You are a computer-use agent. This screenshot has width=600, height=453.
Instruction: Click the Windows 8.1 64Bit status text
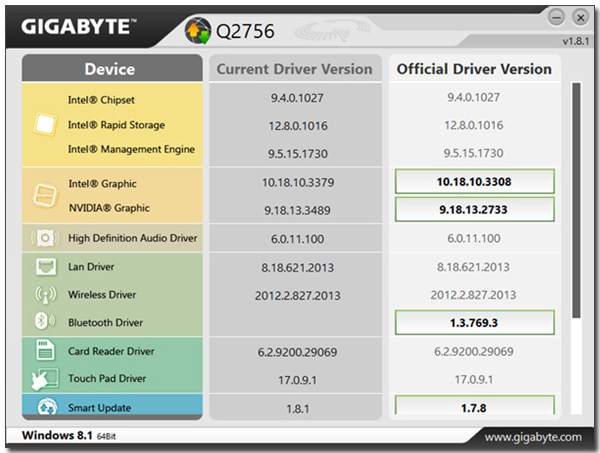(x=69, y=435)
